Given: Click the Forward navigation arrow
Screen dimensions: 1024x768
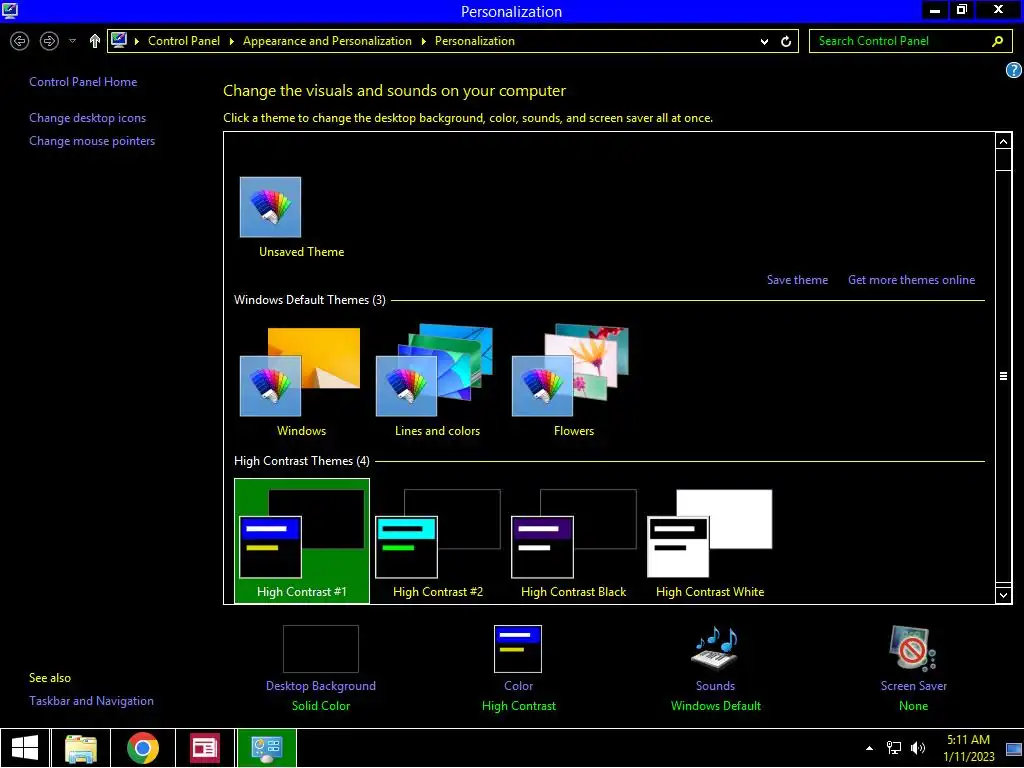Looking at the screenshot, I should tap(49, 41).
